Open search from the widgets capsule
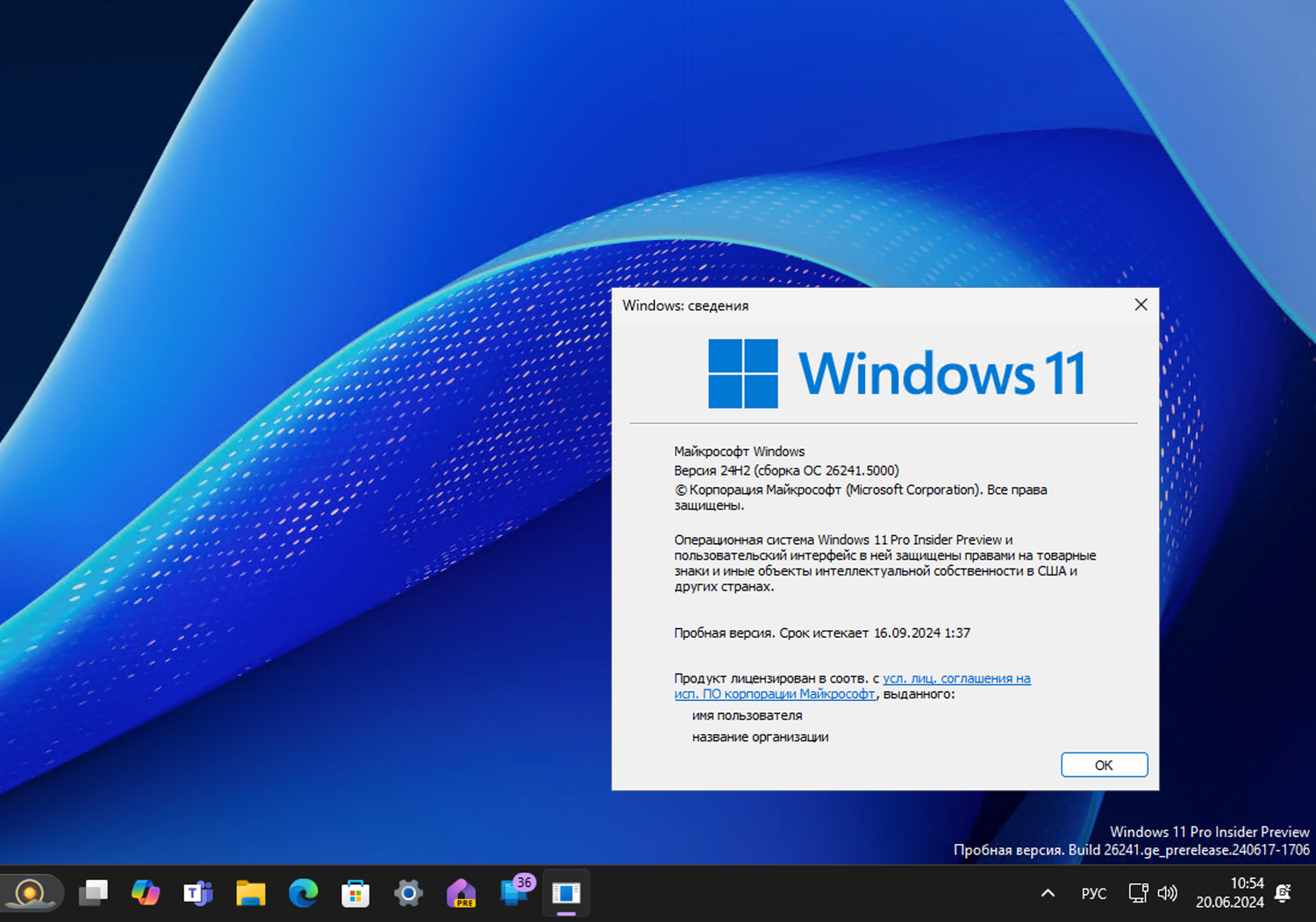Viewport: 1316px width, 922px height. point(32,893)
